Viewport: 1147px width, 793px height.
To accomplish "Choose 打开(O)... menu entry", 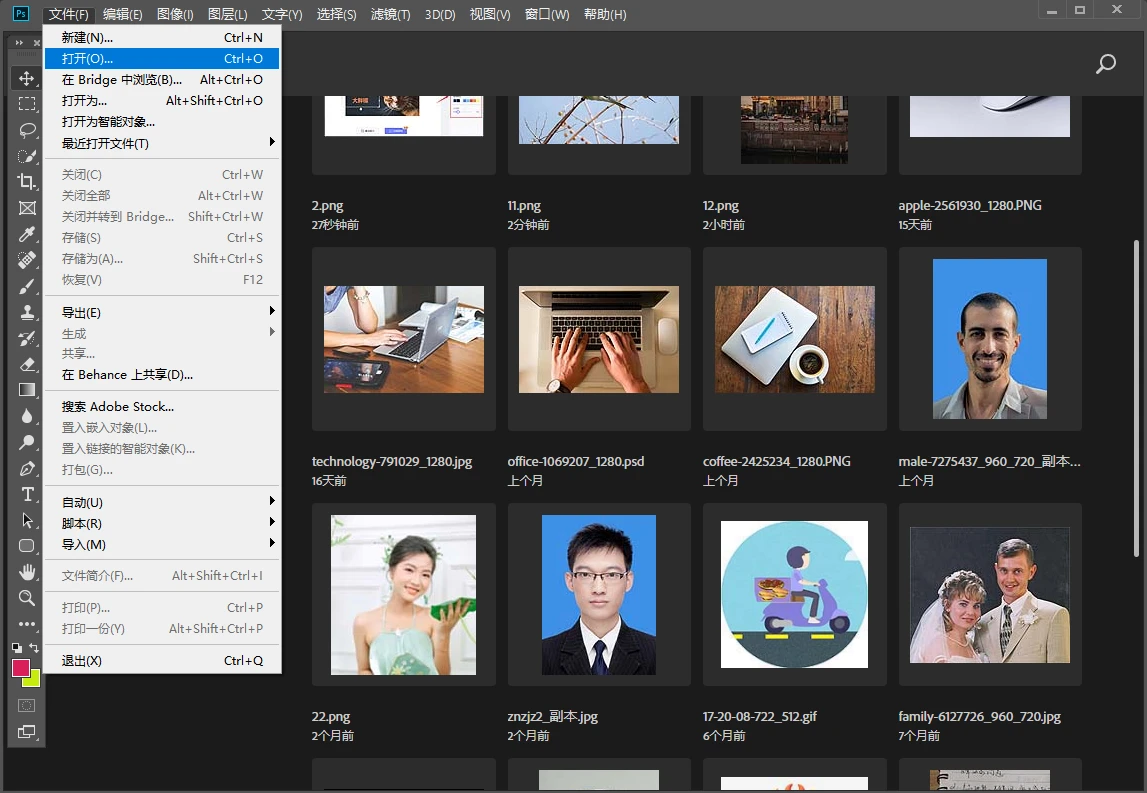I will [162, 59].
